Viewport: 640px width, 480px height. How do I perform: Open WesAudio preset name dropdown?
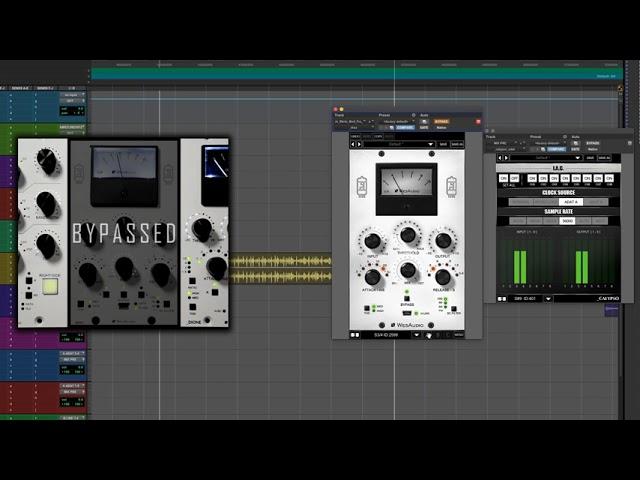click(x=399, y=144)
